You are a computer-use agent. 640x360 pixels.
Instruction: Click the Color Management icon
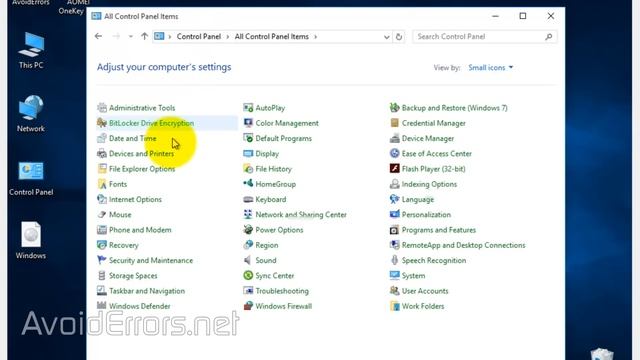click(x=248, y=123)
